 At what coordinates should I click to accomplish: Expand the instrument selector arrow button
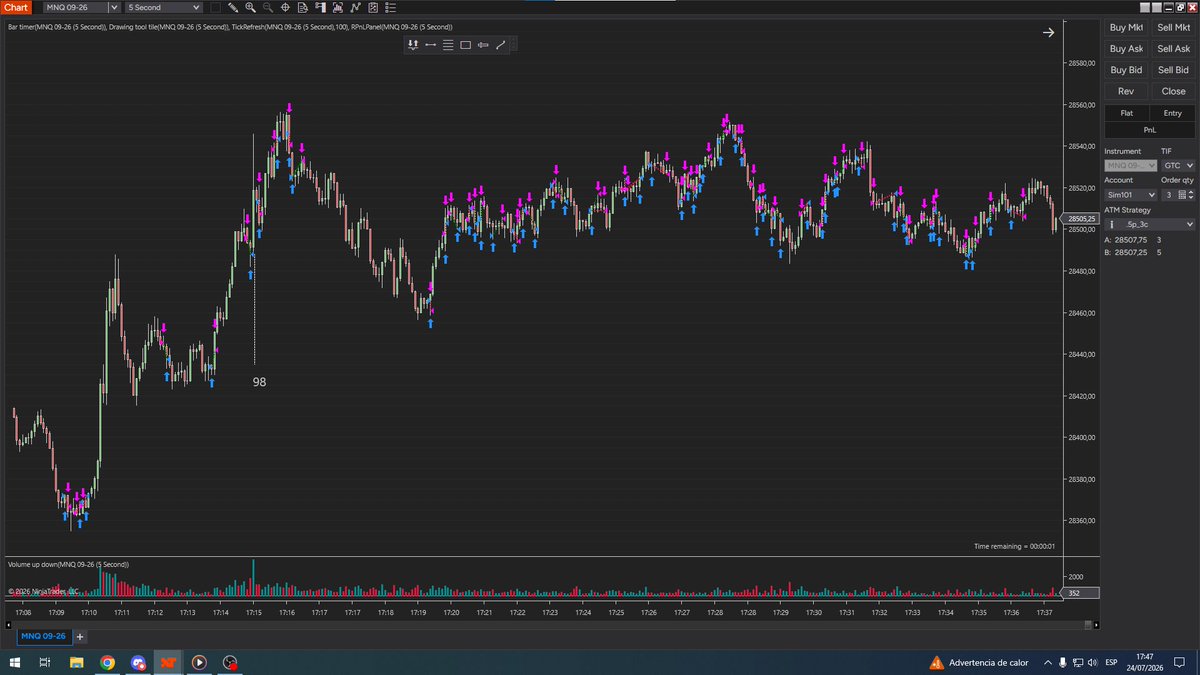(114, 7)
